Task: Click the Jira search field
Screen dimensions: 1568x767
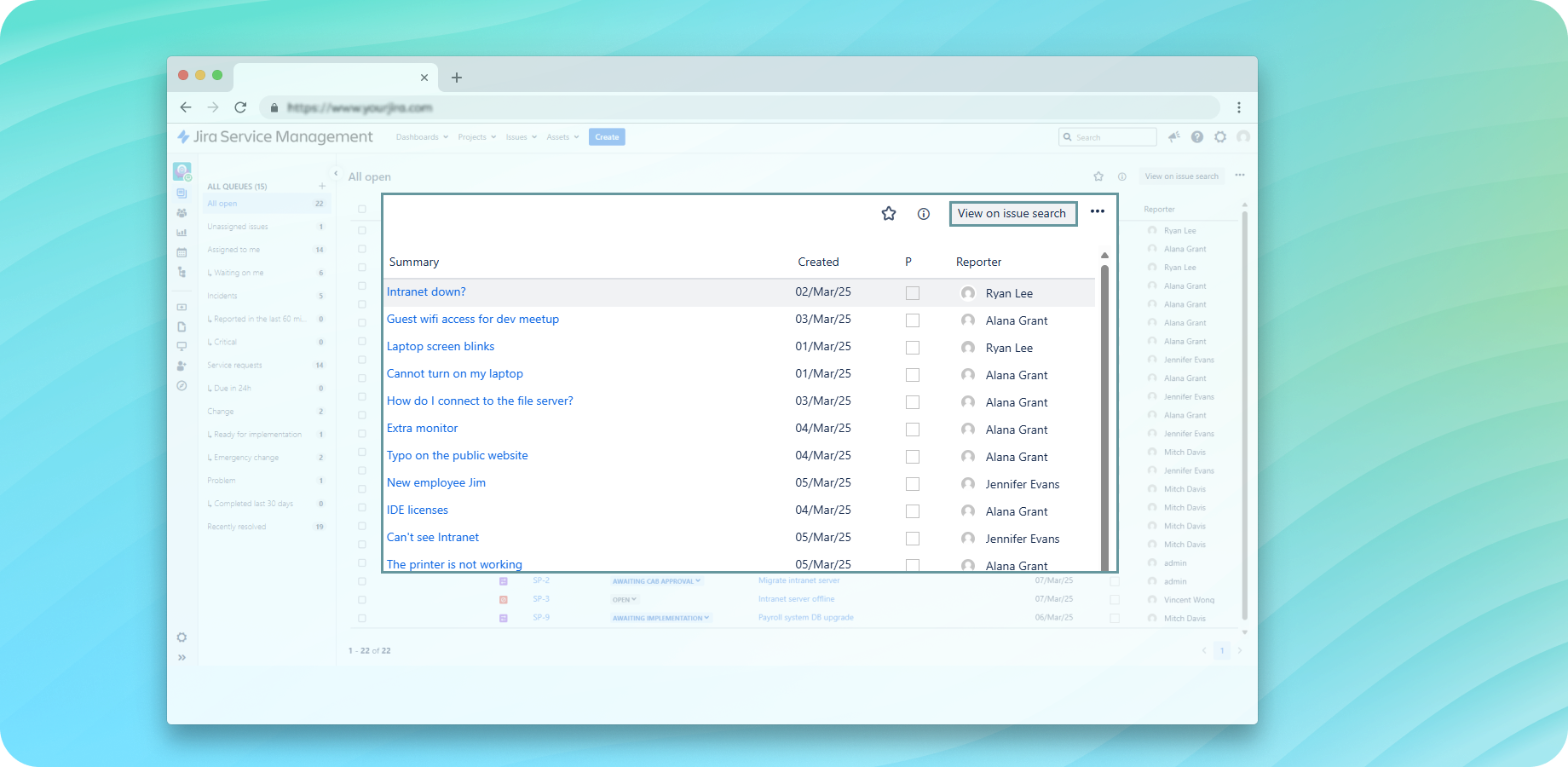Action: [x=1108, y=137]
